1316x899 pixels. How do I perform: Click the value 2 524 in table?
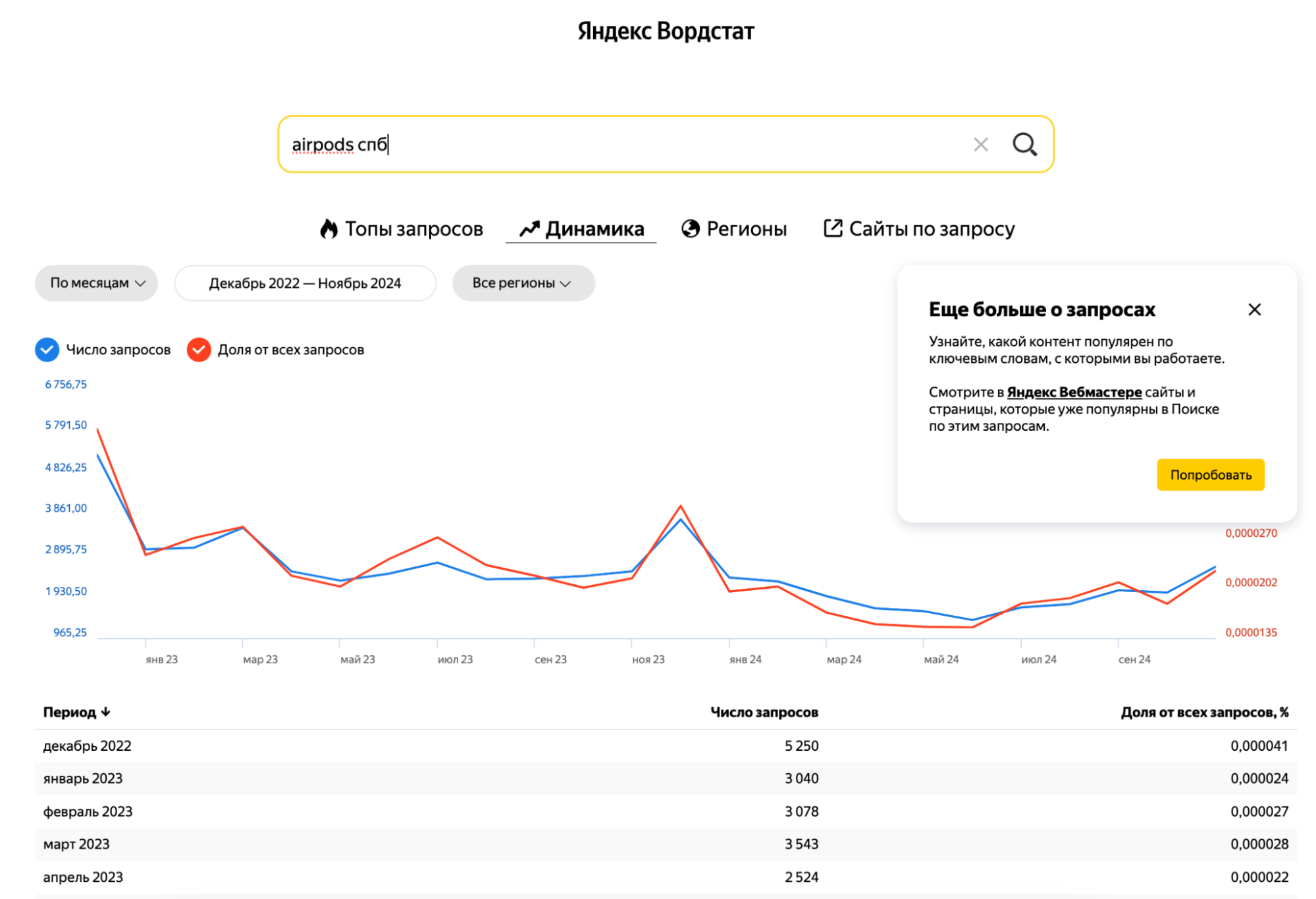point(802,877)
